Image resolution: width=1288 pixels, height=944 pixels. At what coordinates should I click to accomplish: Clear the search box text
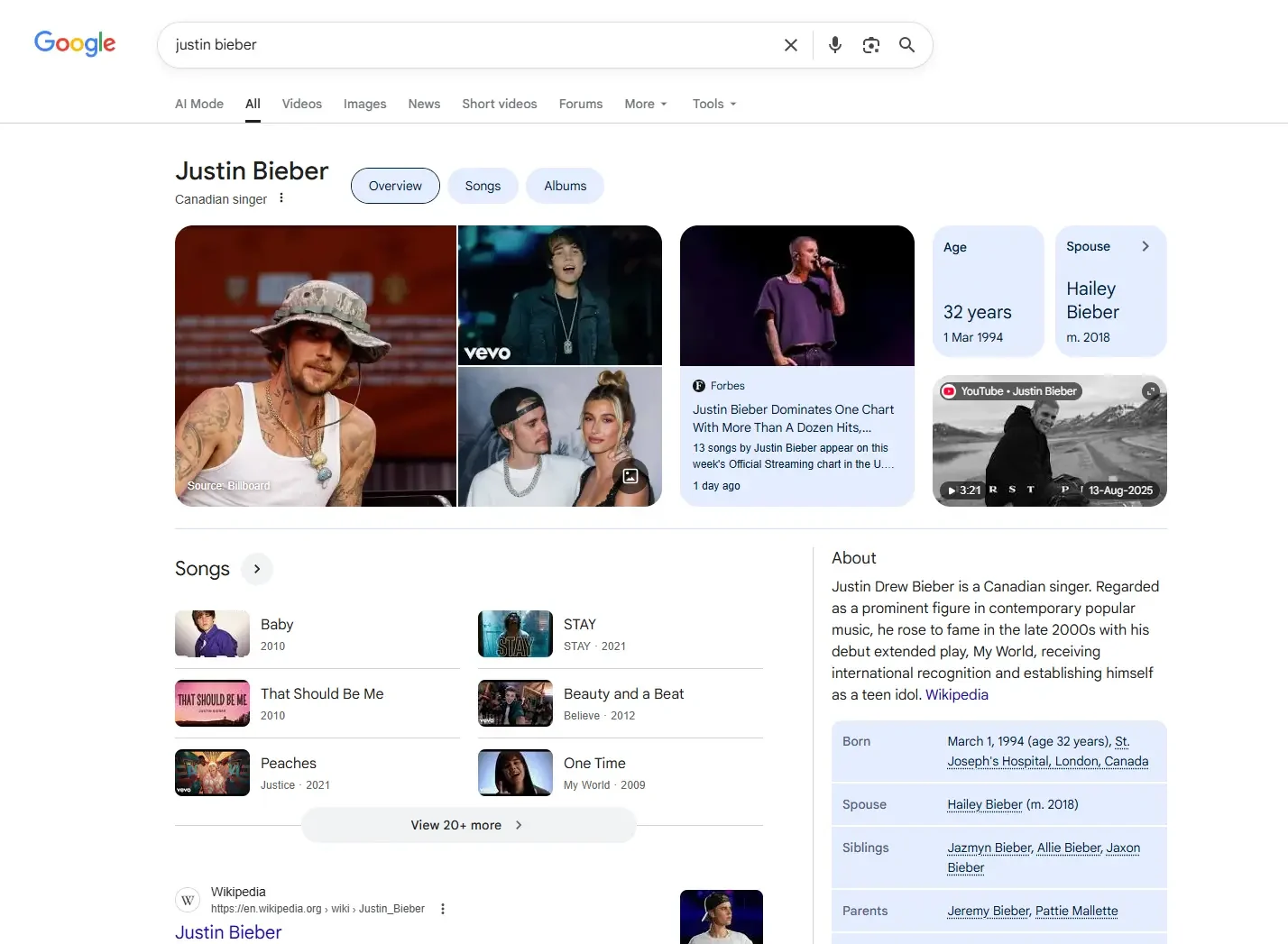tap(791, 45)
